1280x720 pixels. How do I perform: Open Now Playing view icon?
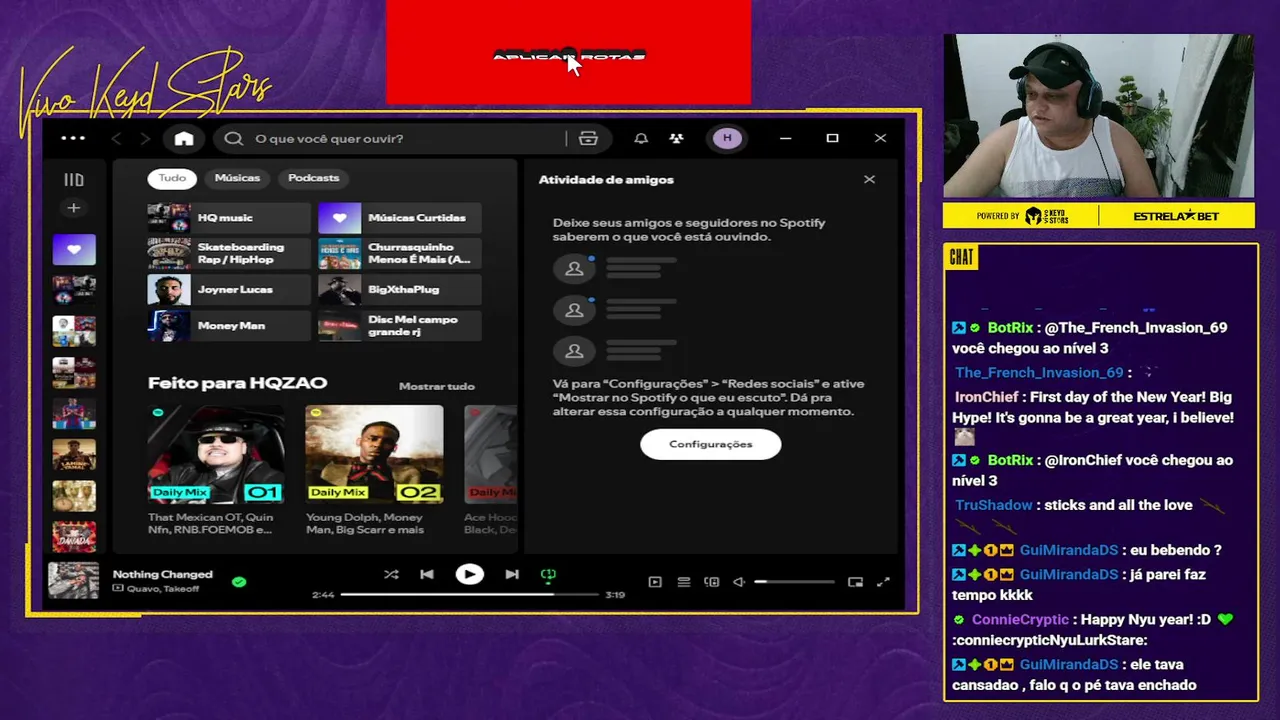coord(655,582)
